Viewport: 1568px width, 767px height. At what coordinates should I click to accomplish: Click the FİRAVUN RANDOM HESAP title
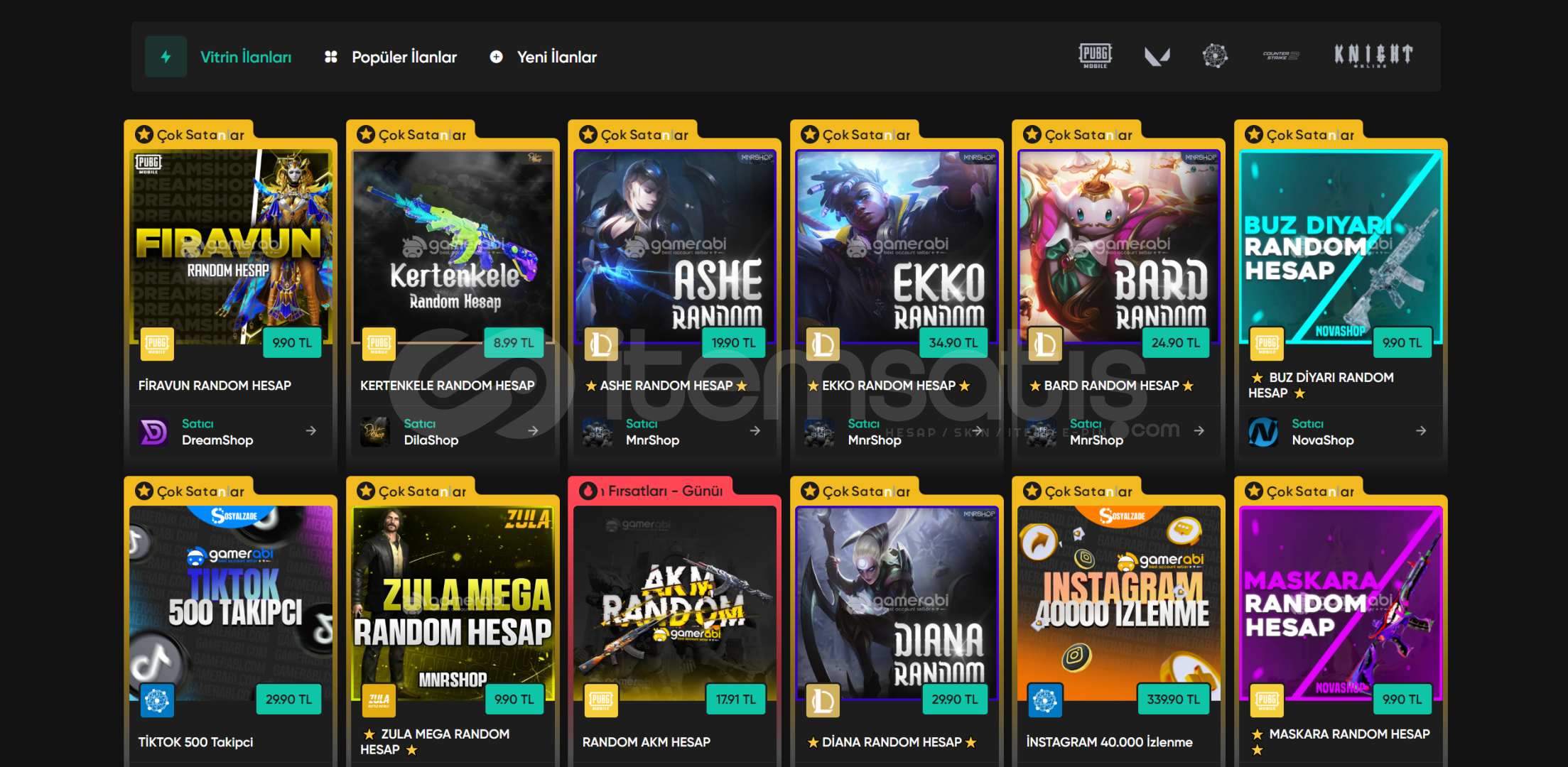pos(215,386)
